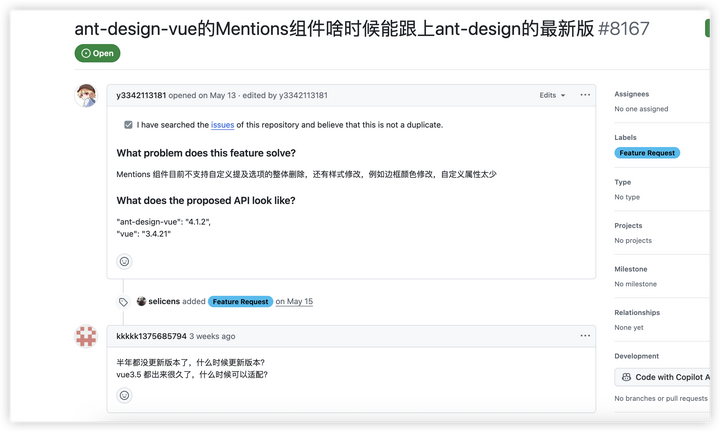
Task: Click selicens's small avatar in the timeline
Action: click(x=141, y=301)
